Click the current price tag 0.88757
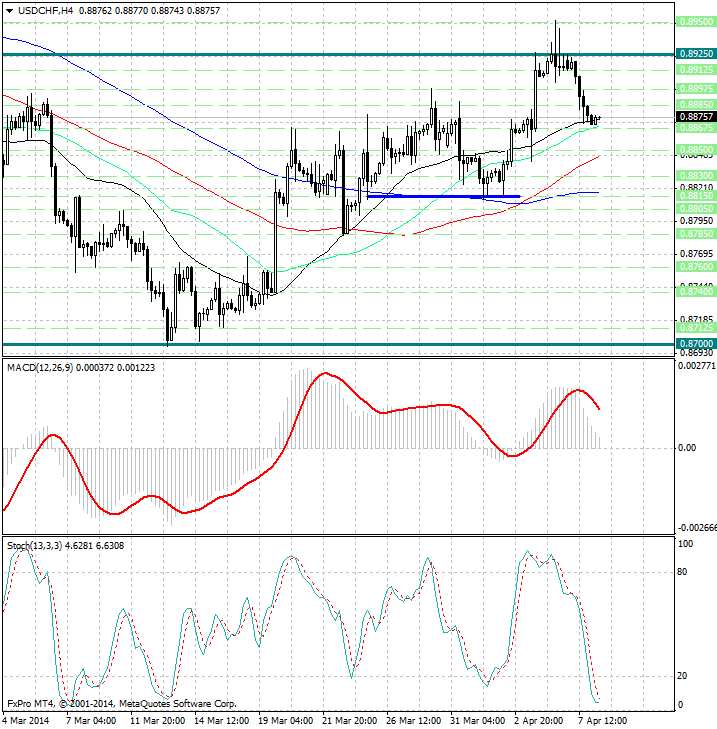This screenshot has height=729, width=717. point(694,117)
